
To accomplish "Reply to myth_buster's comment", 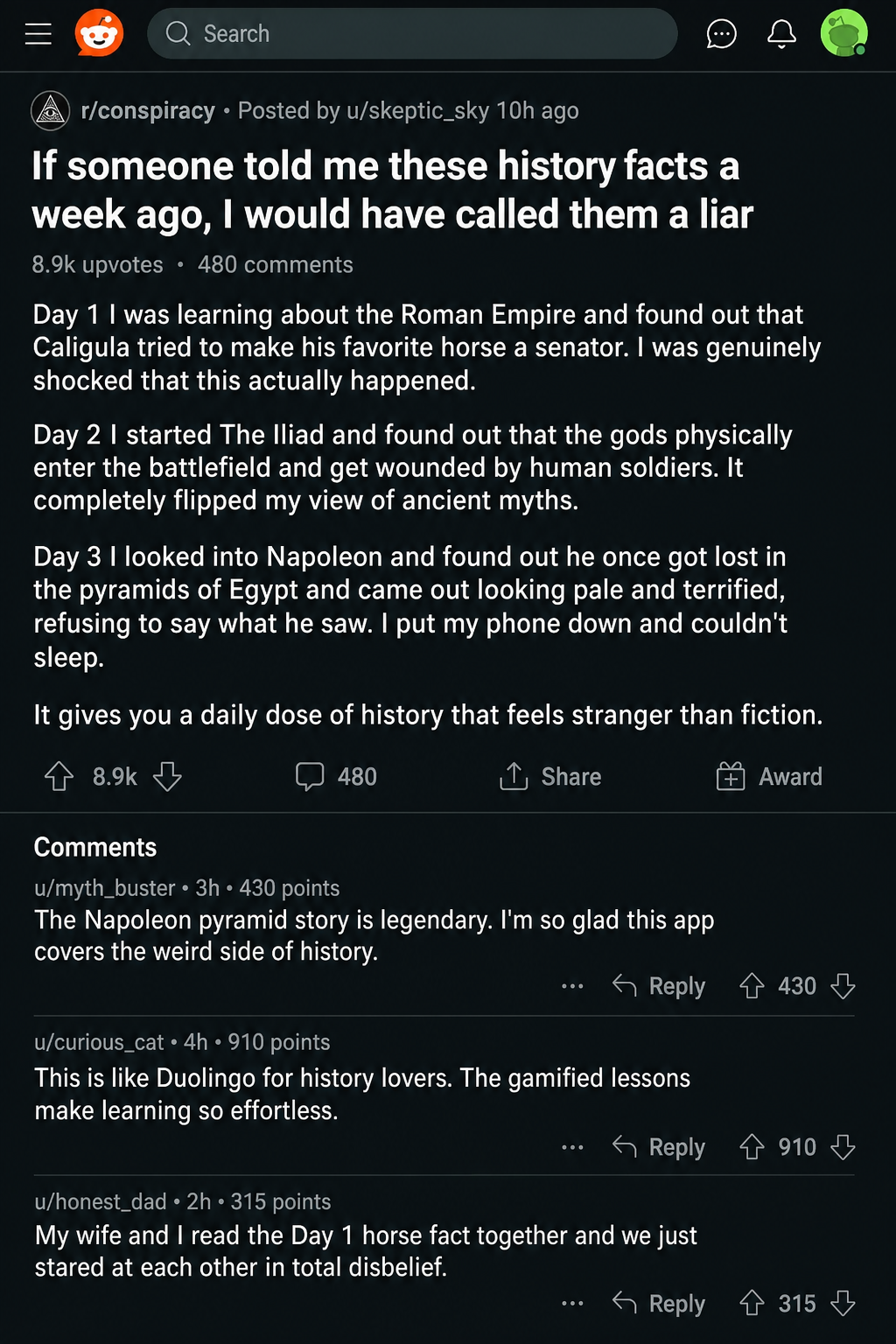I will click(x=659, y=986).
